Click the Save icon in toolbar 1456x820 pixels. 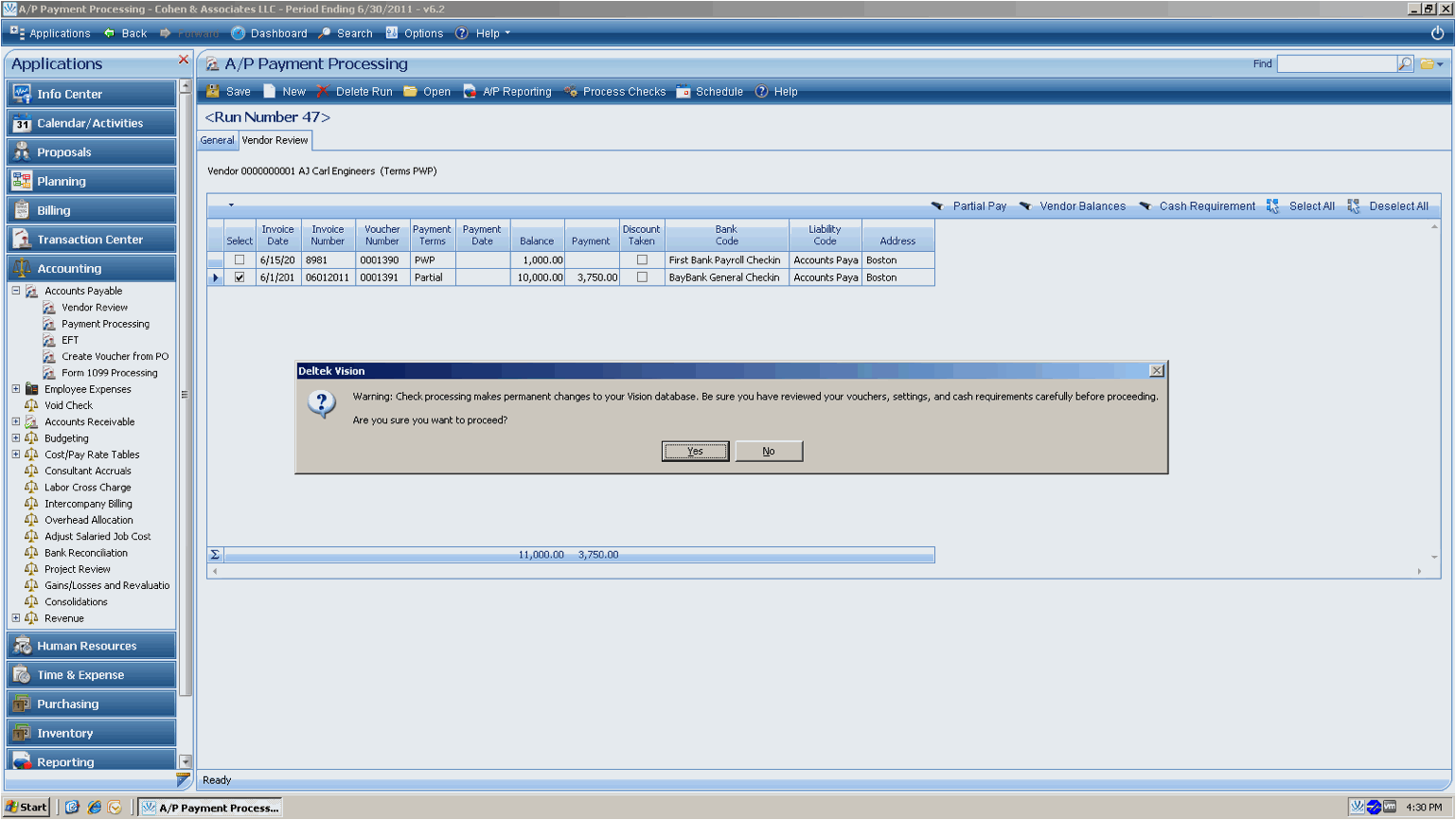pyautogui.click(x=213, y=92)
